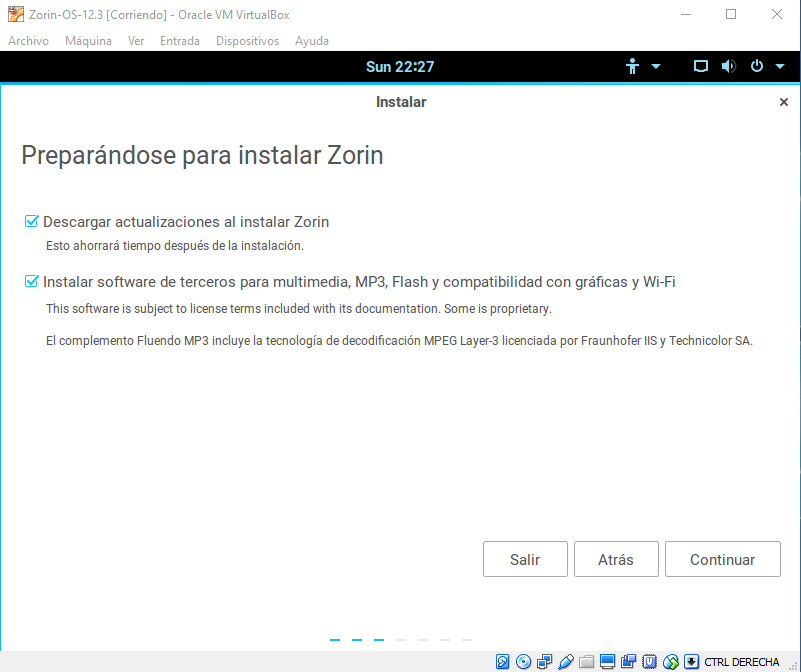This screenshot has width=801, height=672.
Task: Open the Archivo menu
Action: (29, 41)
